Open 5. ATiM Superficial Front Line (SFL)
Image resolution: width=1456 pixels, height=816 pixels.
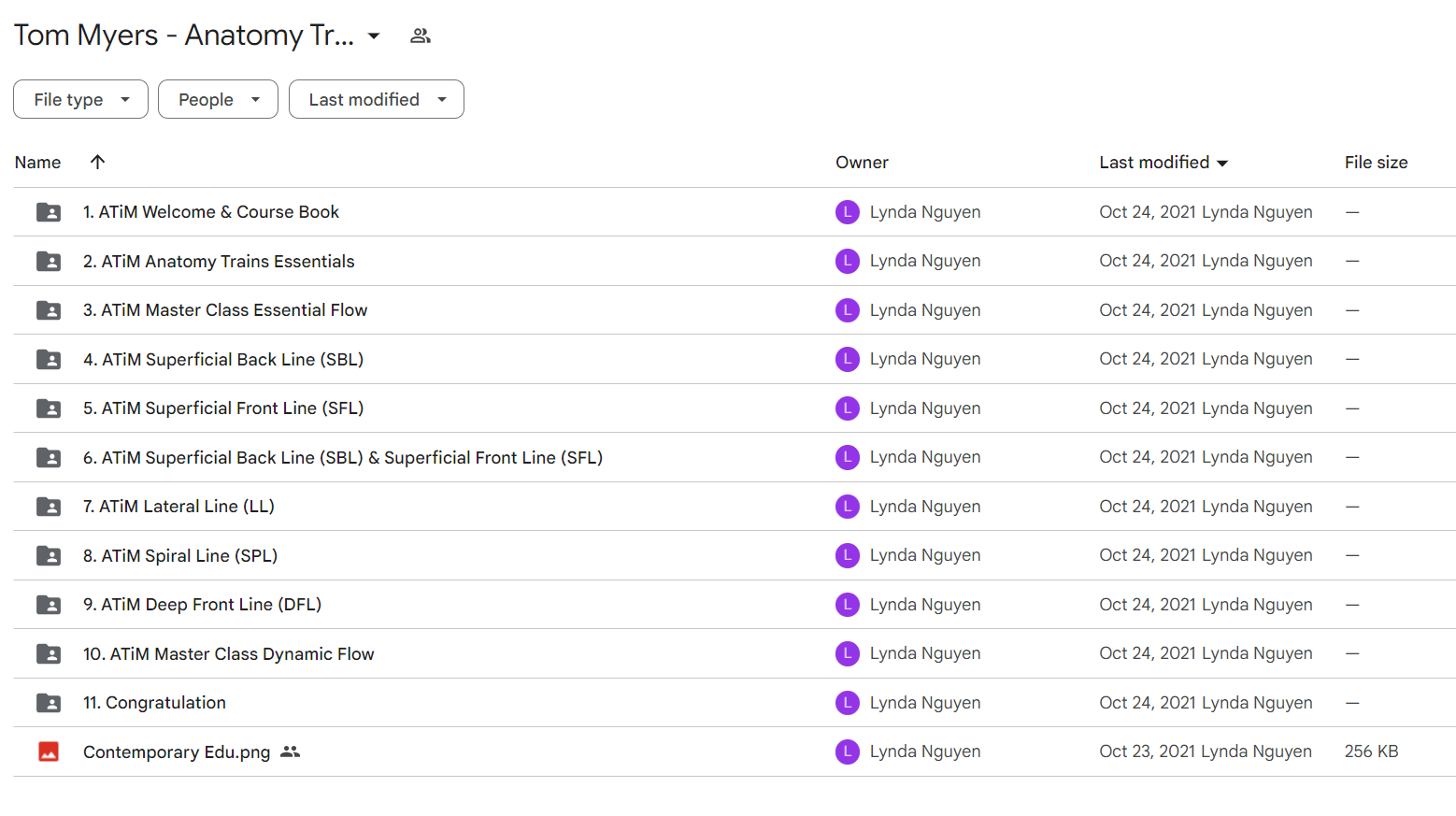(x=223, y=408)
